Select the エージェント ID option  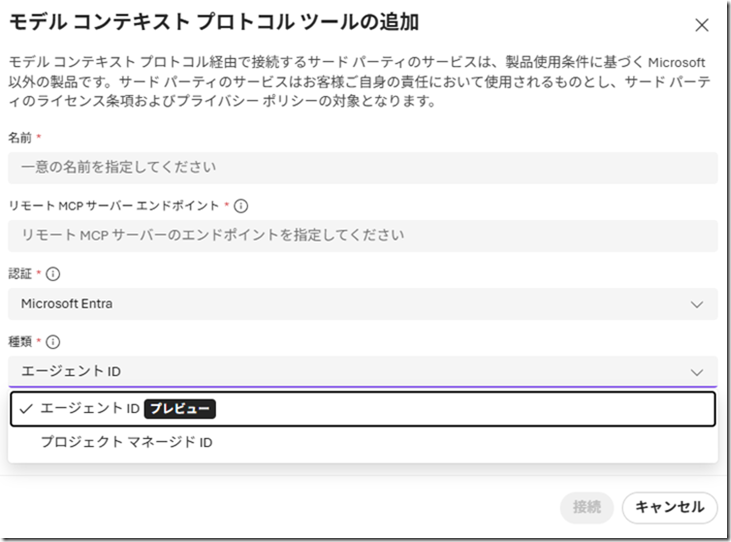(90, 409)
